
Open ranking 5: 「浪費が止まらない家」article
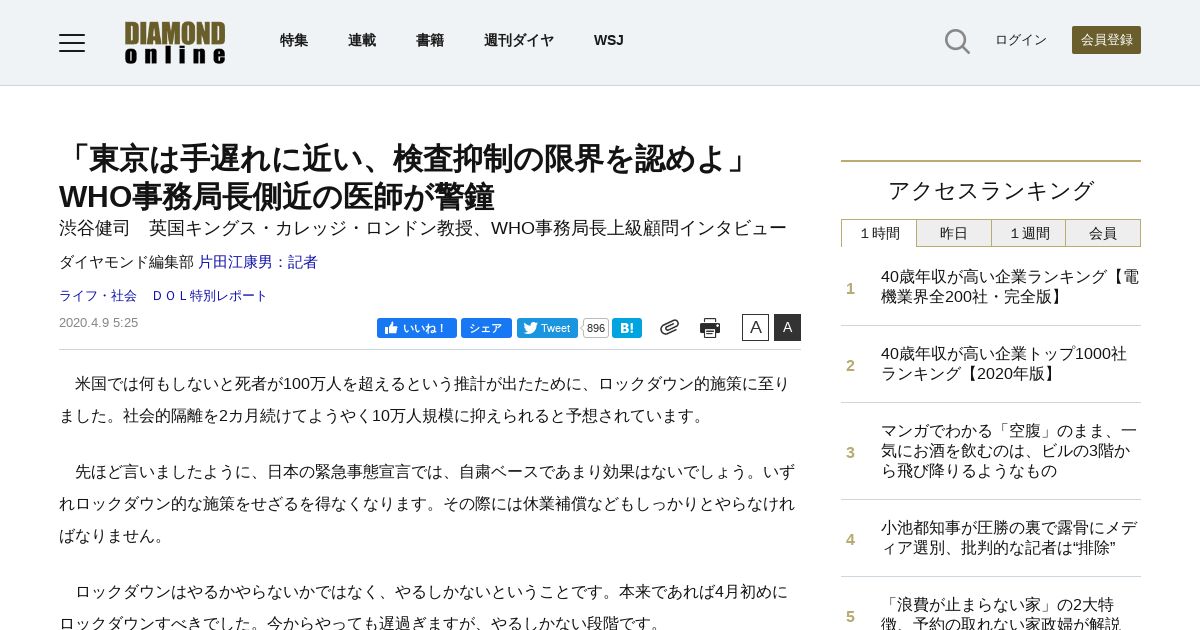click(1001, 613)
